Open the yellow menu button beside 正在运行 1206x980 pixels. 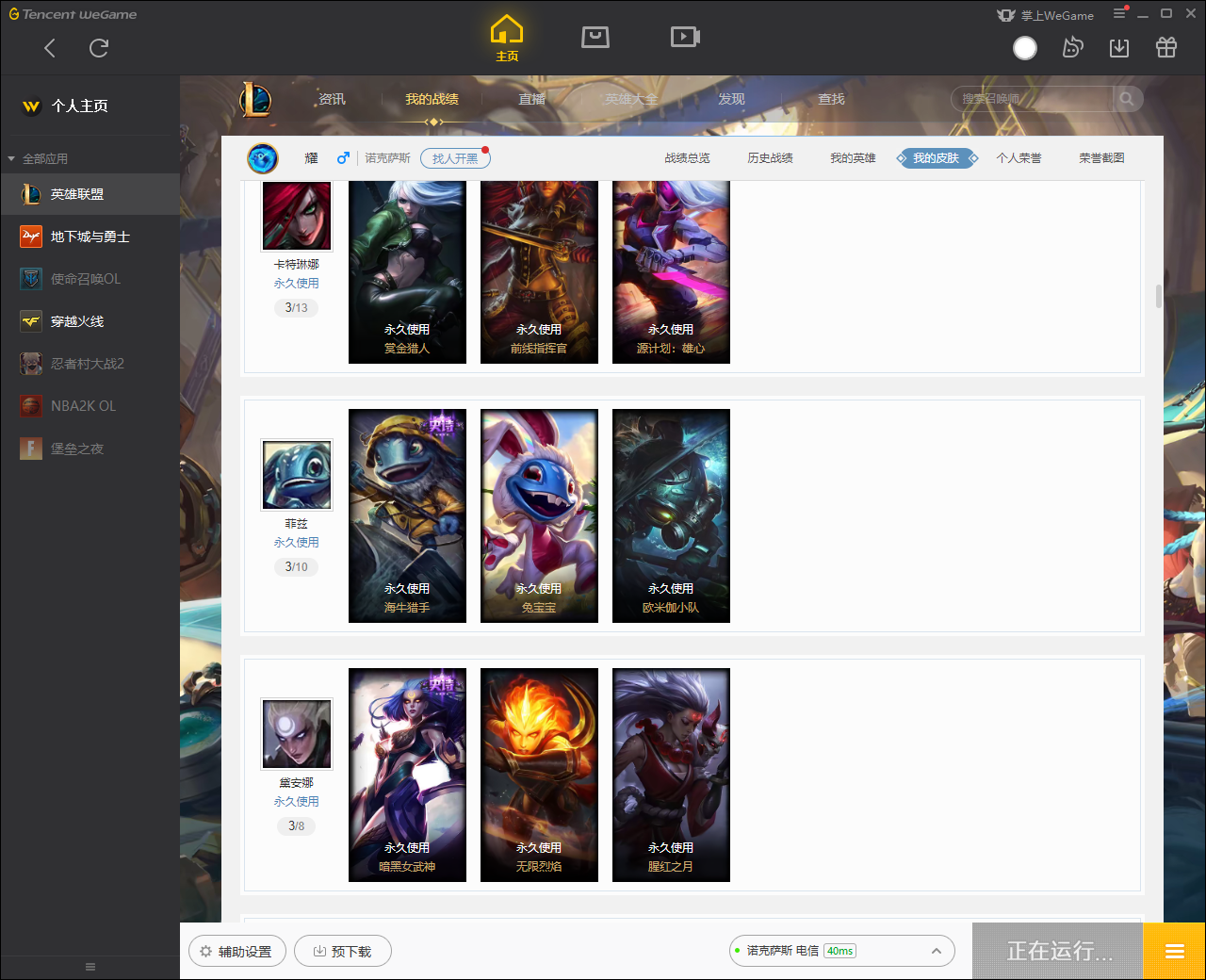pyautogui.click(x=1174, y=951)
